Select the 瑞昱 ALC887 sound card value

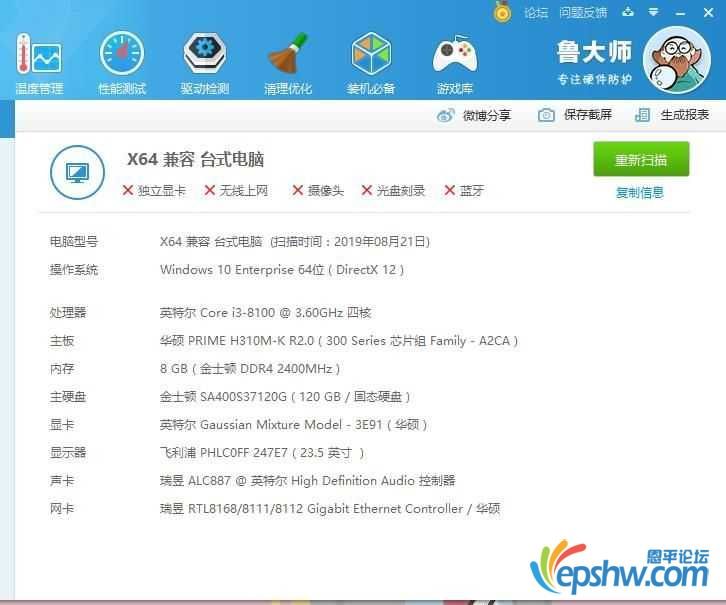point(307,481)
